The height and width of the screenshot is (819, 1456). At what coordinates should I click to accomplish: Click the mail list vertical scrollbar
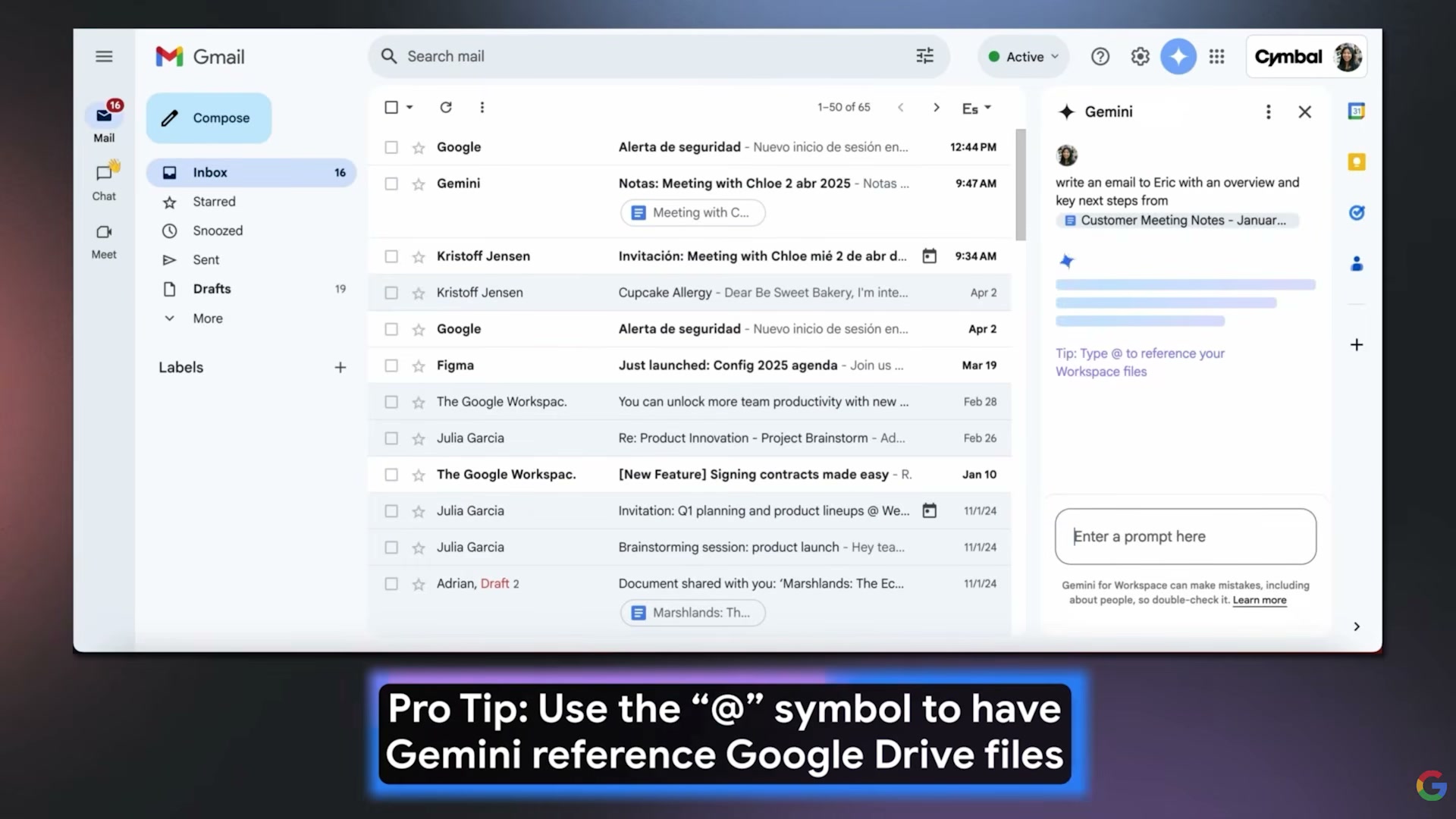tap(1020, 185)
